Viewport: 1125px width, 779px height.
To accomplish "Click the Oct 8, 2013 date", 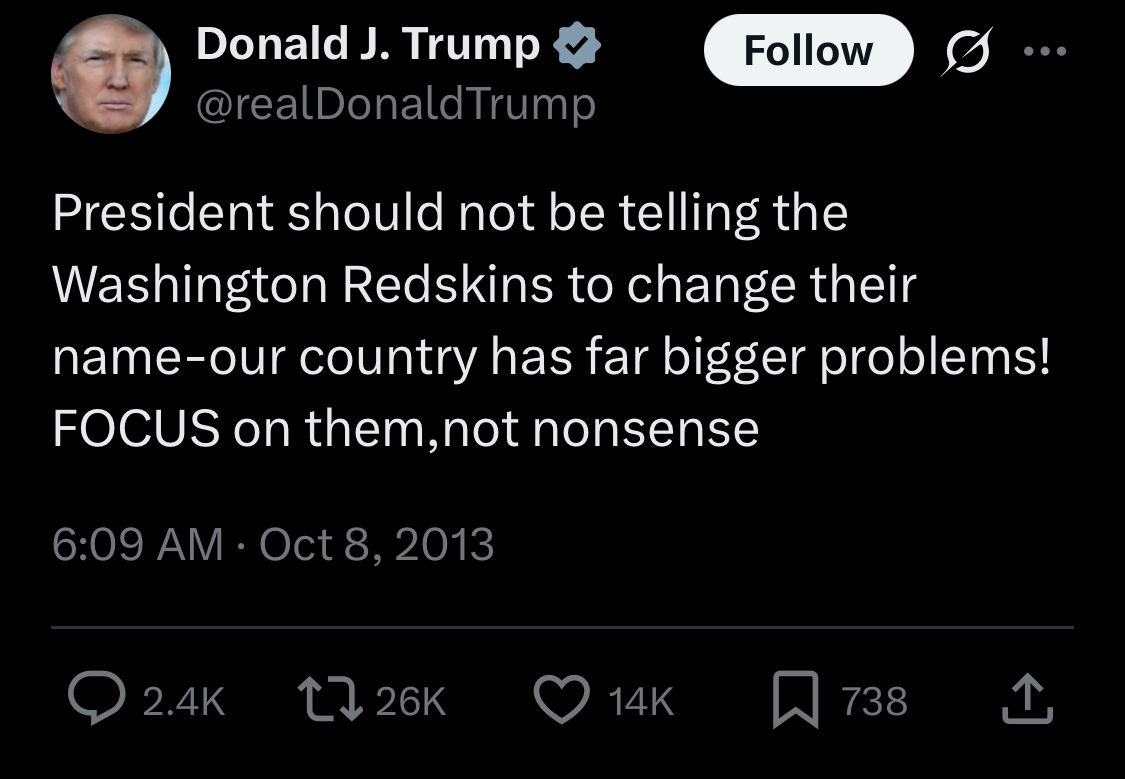I will coord(376,544).
